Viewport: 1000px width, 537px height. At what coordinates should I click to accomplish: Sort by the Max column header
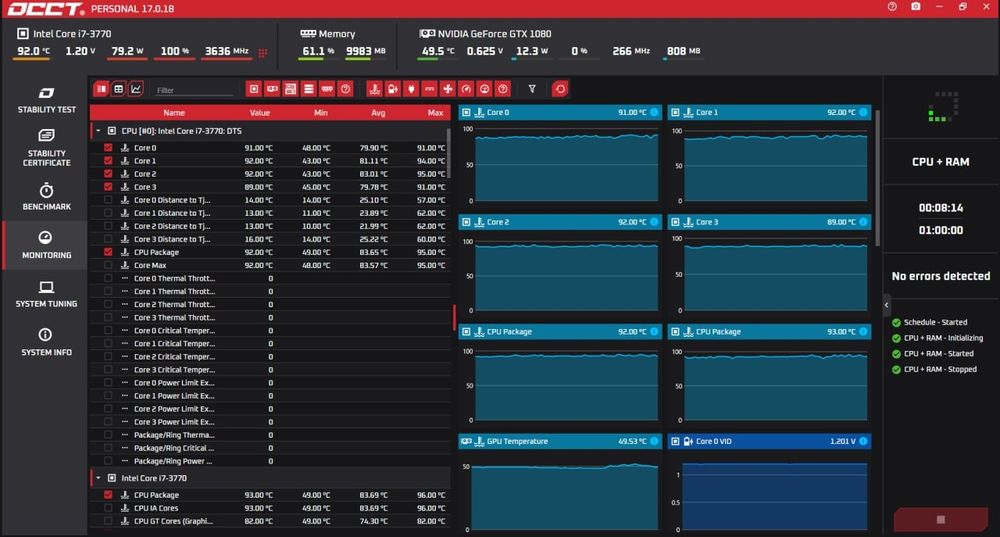(x=436, y=113)
